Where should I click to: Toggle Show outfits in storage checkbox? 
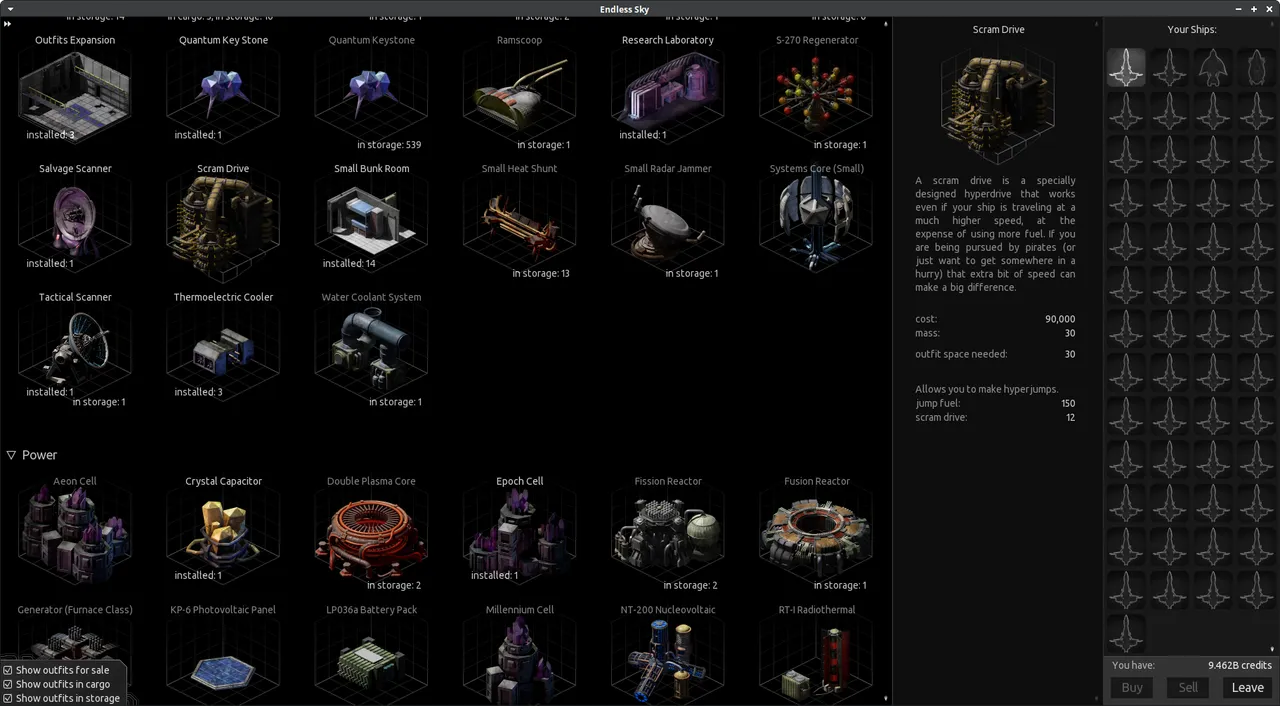[x=8, y=698]
